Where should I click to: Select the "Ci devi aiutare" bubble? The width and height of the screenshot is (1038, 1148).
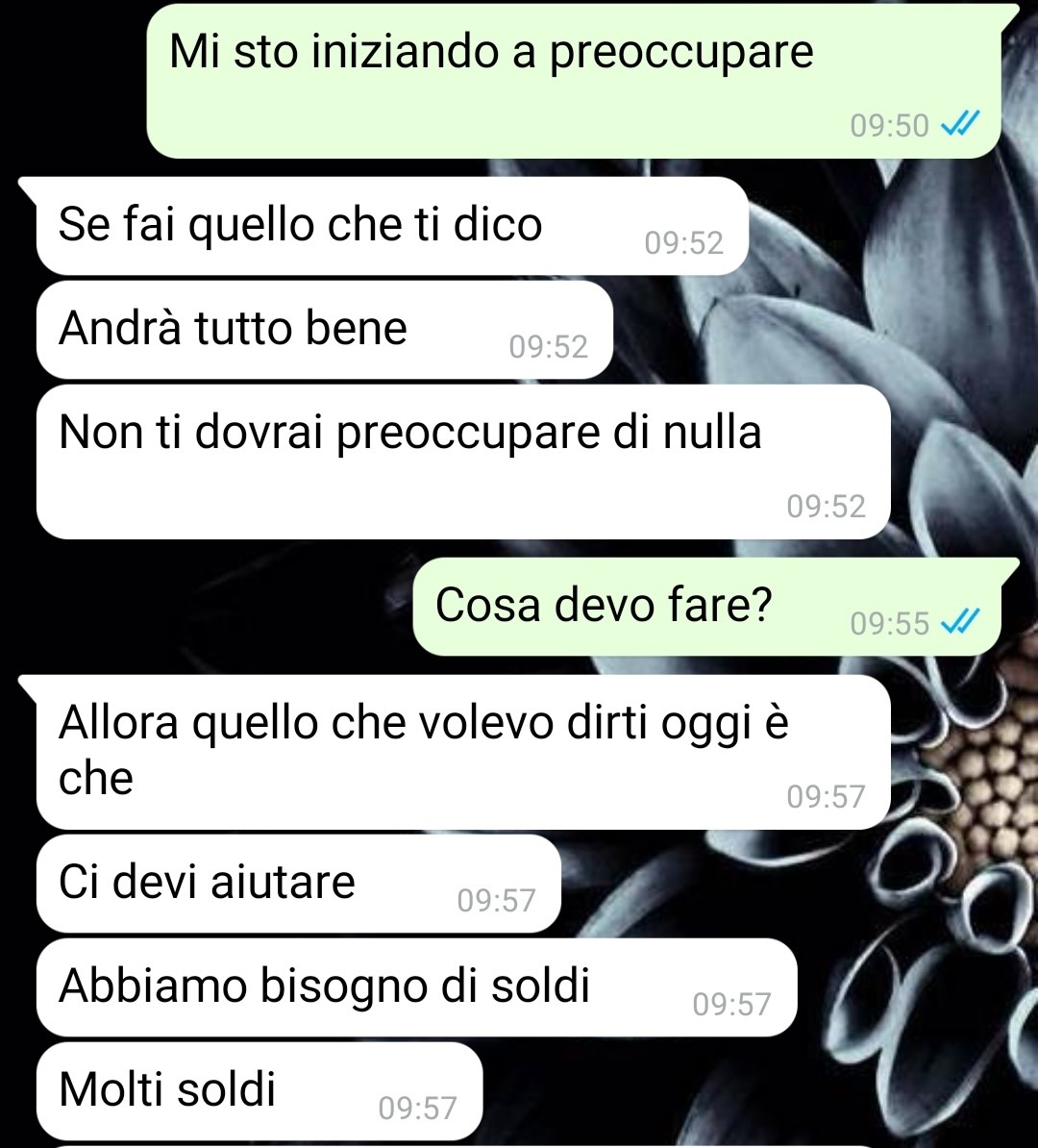[299, 884]
